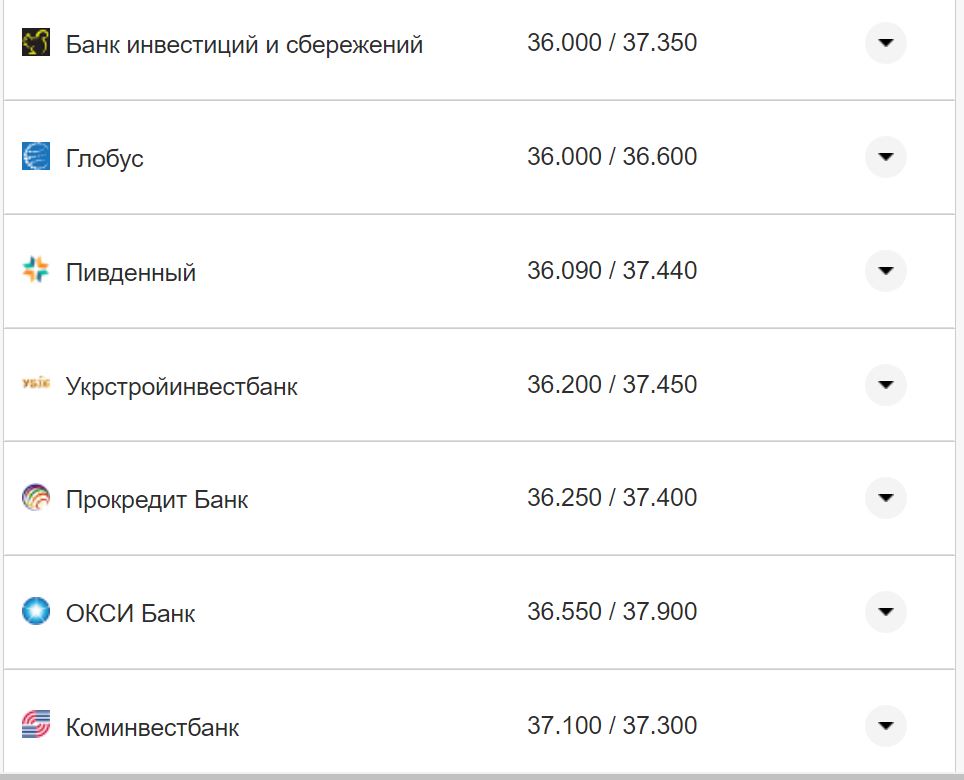Open the Коминвестбанк dropdown arrow

884,726
